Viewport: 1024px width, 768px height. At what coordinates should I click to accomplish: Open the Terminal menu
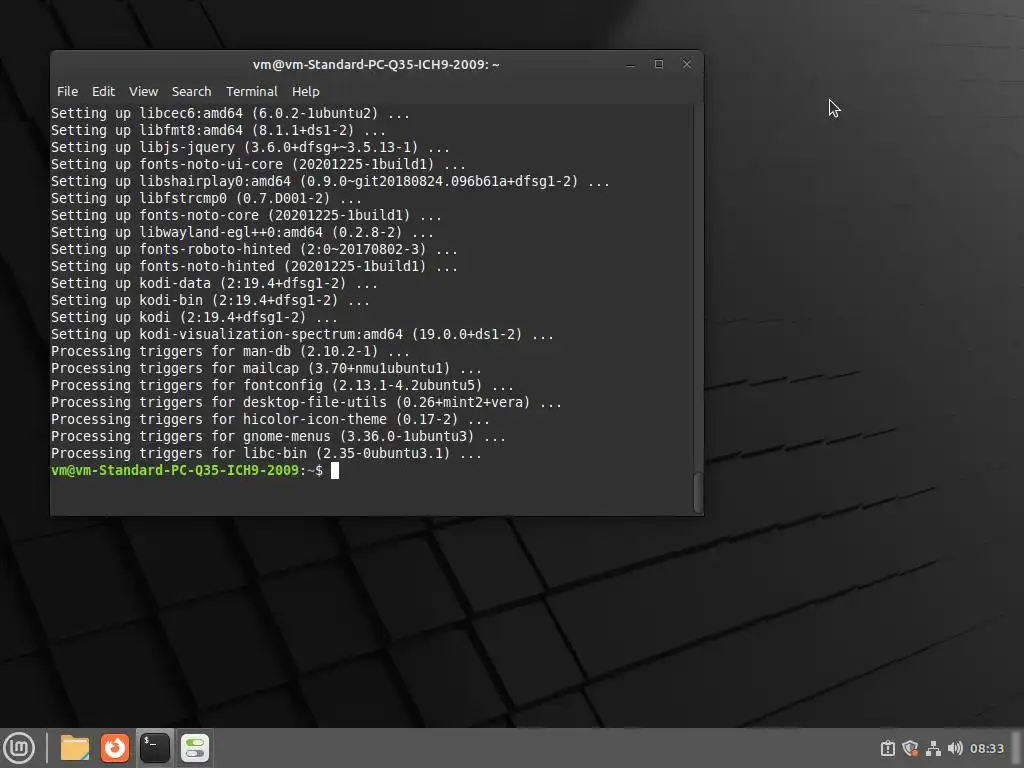[251, 91]
